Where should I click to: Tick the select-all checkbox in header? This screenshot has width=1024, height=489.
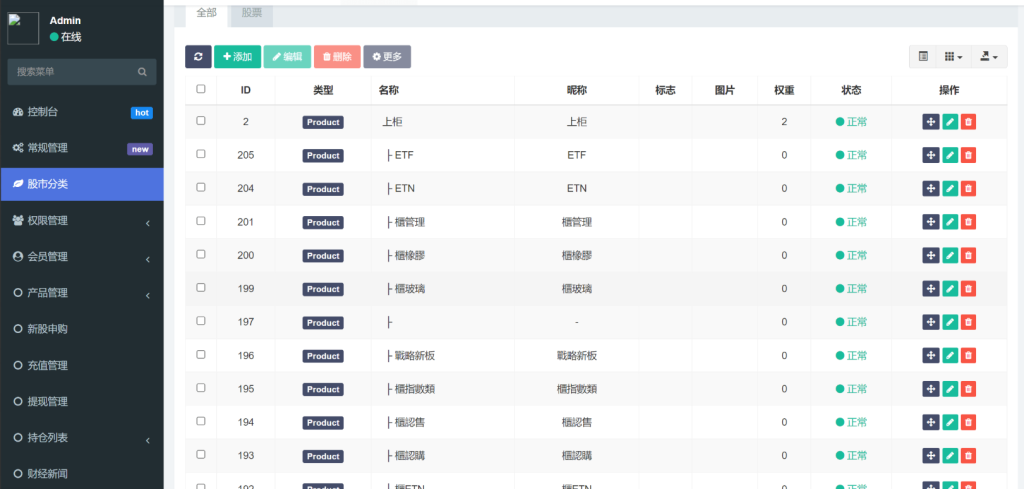click(x=200, y=89)
